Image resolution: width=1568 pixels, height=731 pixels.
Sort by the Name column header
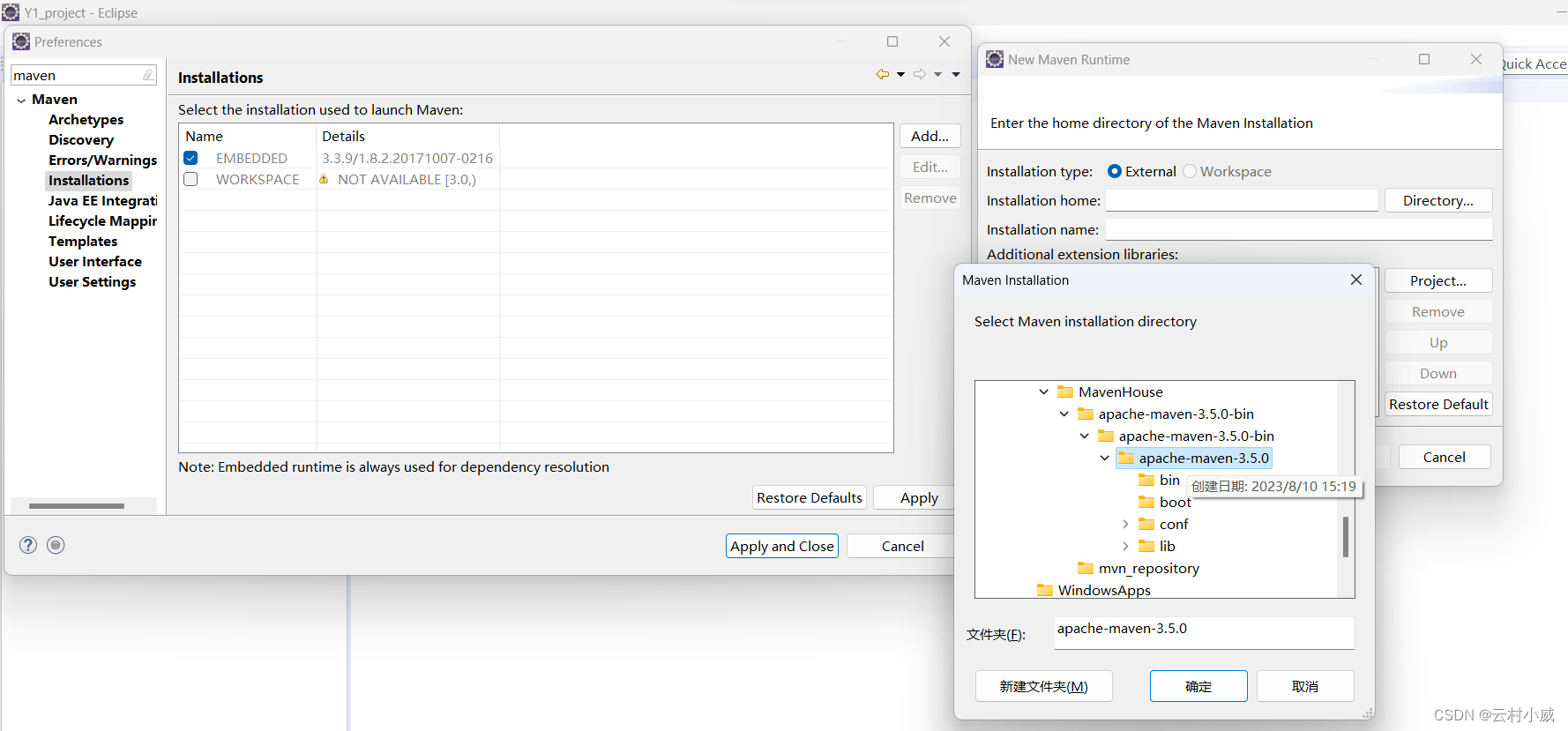[x=248, y=136]
